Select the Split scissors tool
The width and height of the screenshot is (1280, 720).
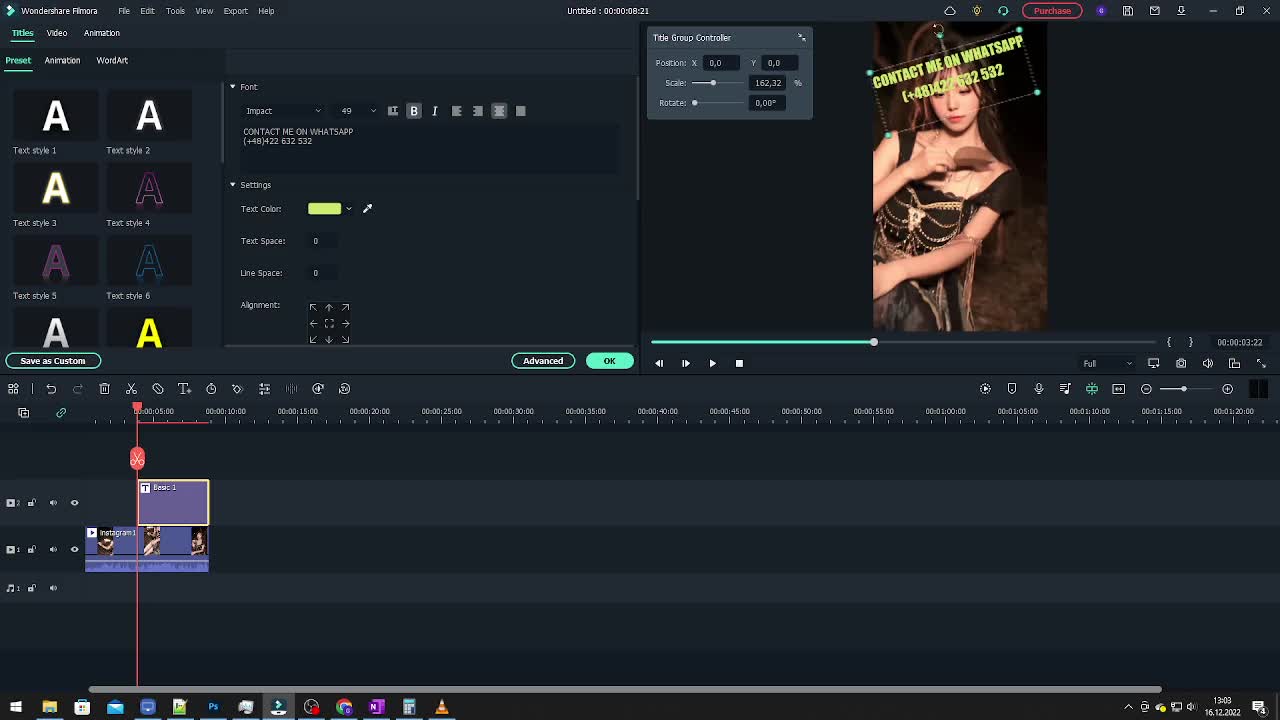131,388
